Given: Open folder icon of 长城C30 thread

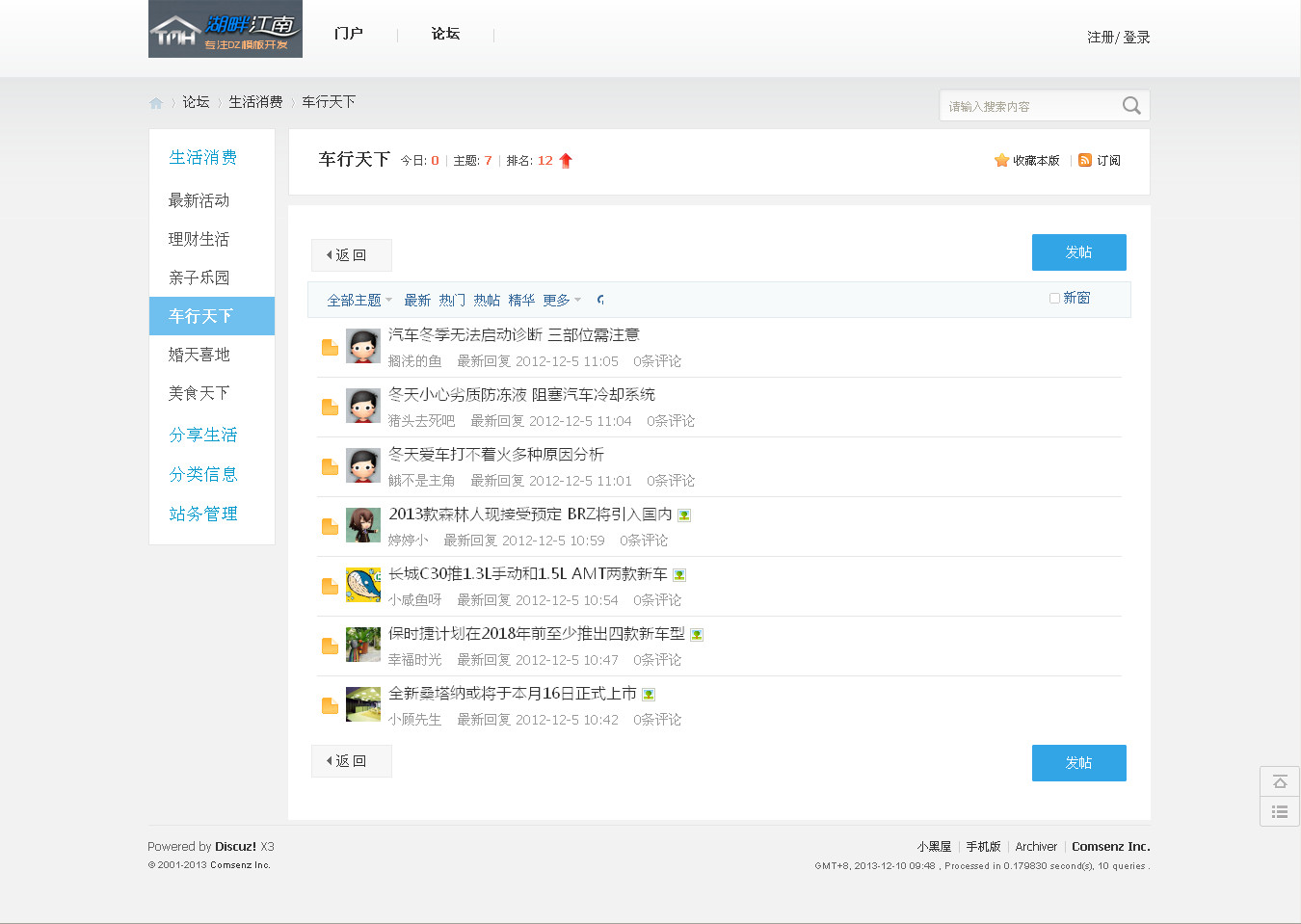Looking at the screenshot, I should point(330,586).
